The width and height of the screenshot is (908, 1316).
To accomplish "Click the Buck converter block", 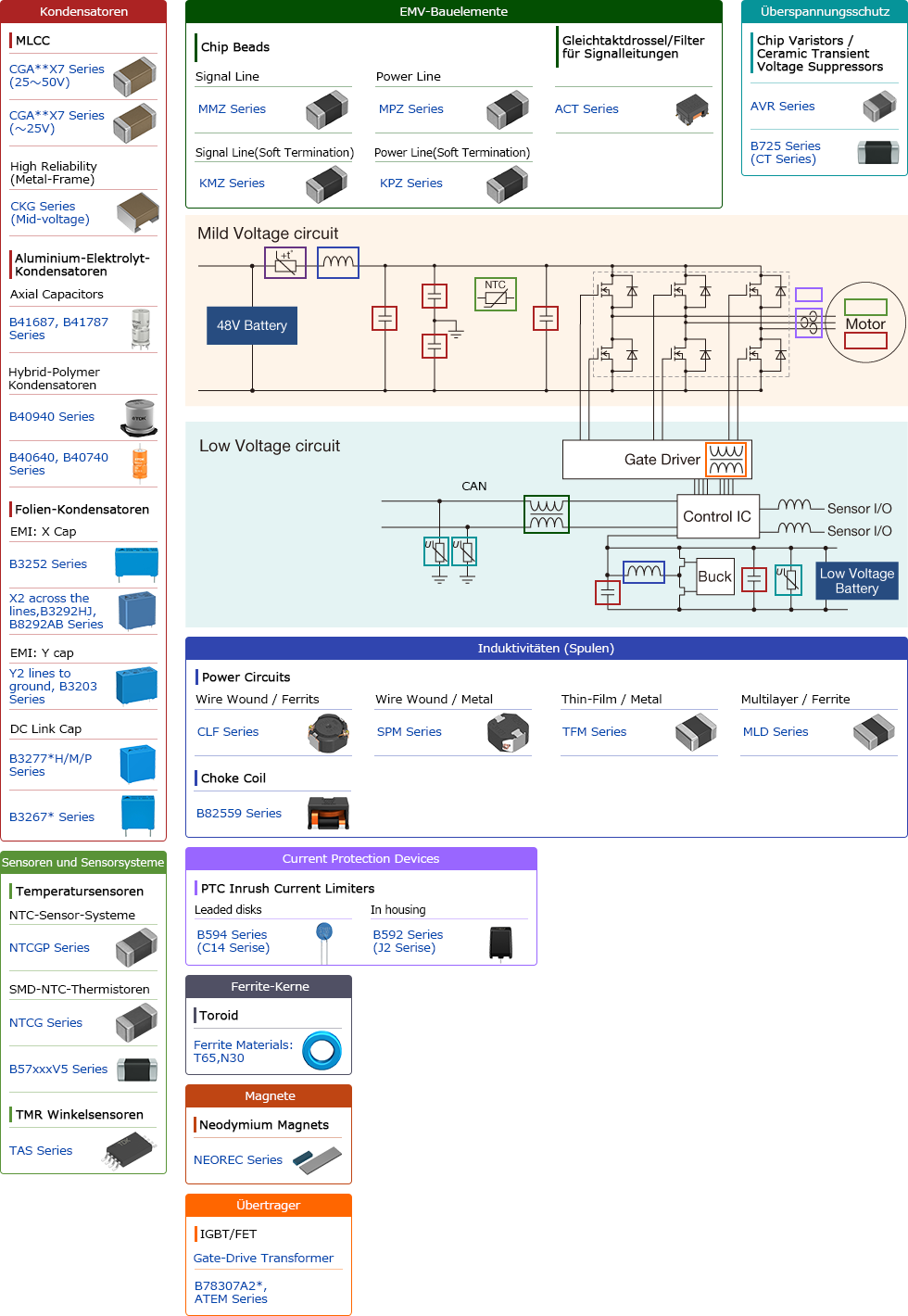I will (714, 576).
